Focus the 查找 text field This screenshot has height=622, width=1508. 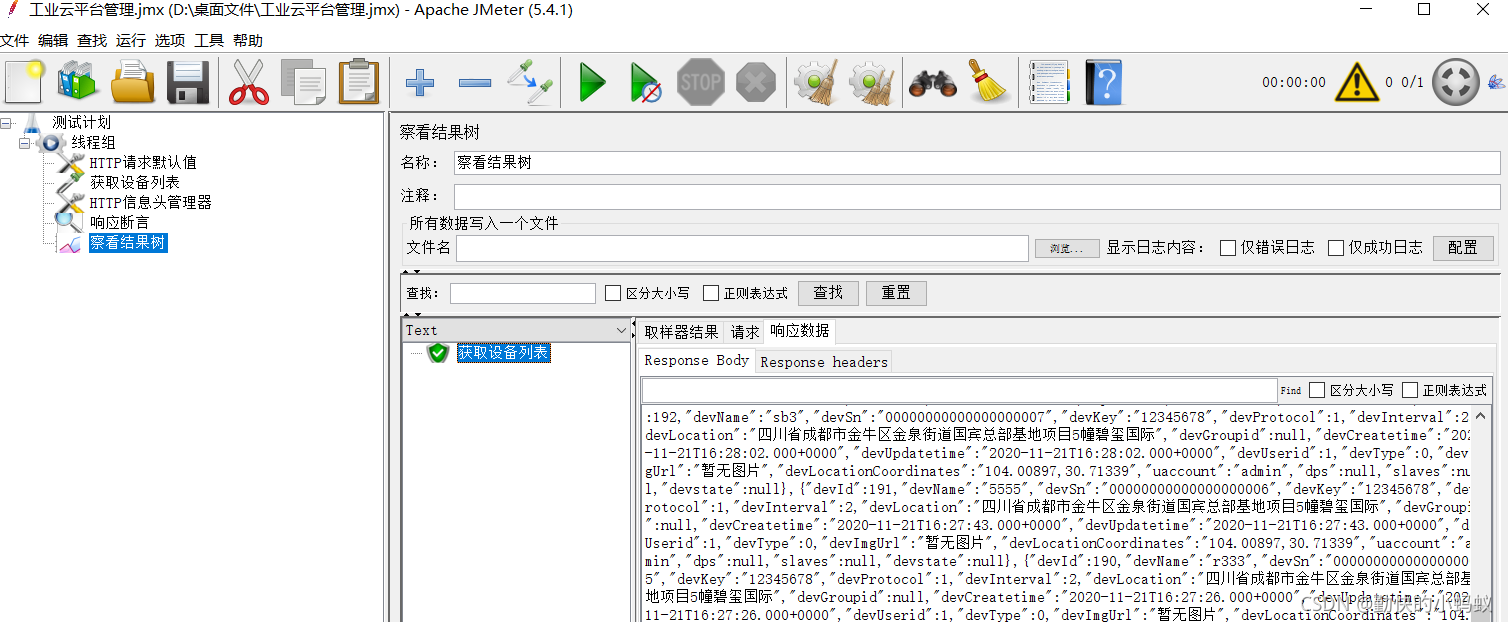[523, 293]
